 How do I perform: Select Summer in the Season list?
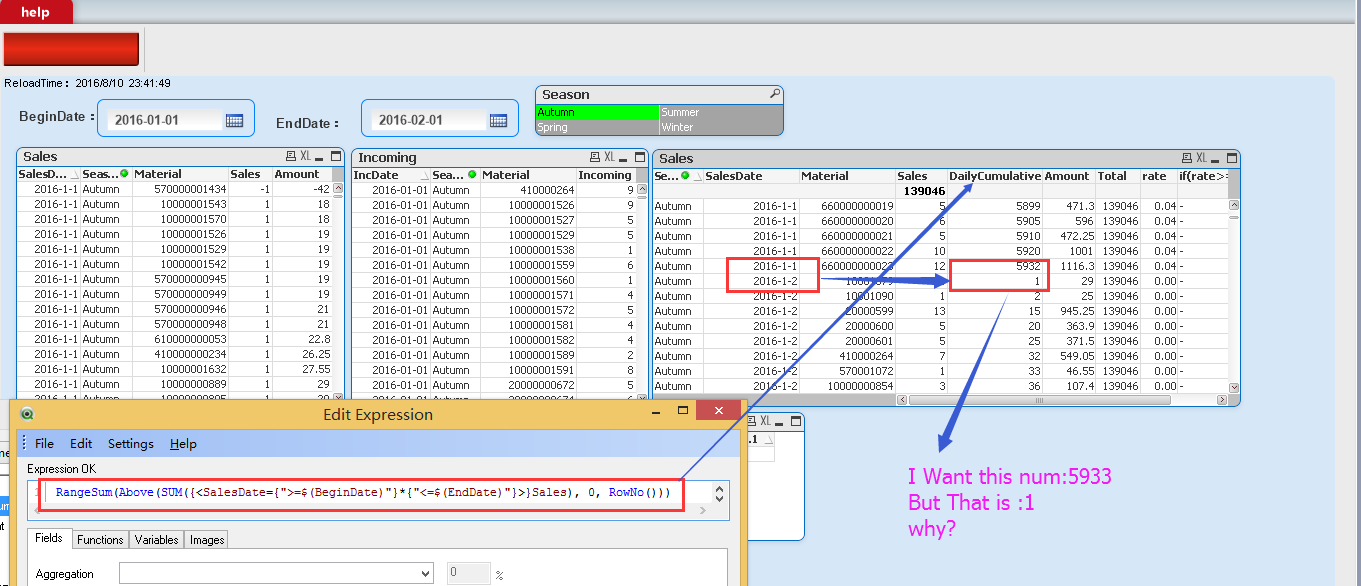(720, 112)
